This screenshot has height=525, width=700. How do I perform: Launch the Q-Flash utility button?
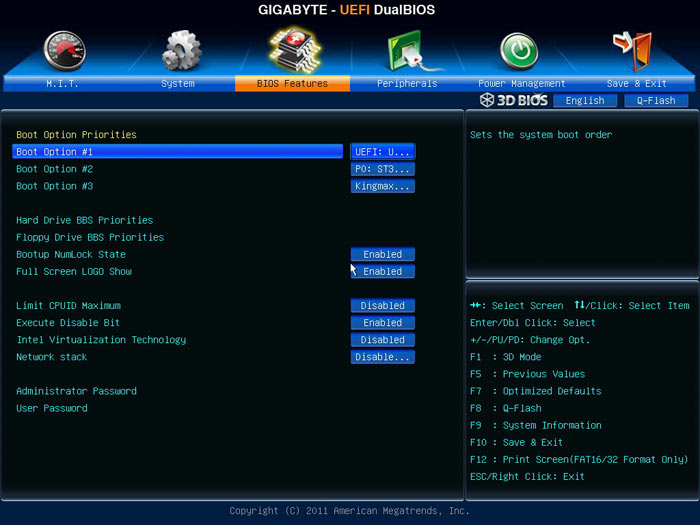coord(656,100)
